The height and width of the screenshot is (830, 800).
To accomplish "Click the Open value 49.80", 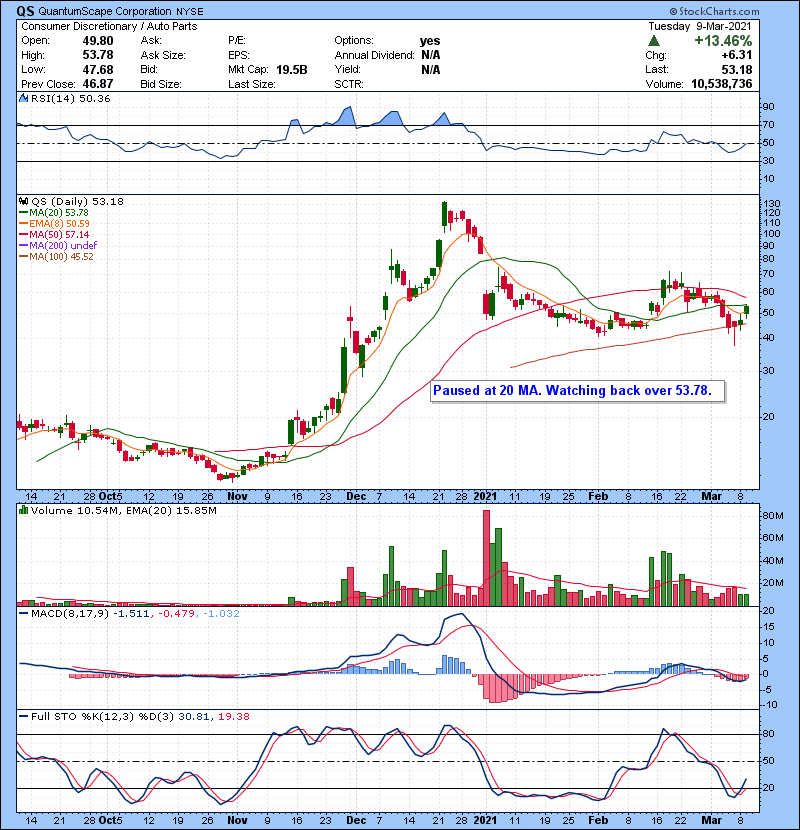I will [x=98, y=41].
